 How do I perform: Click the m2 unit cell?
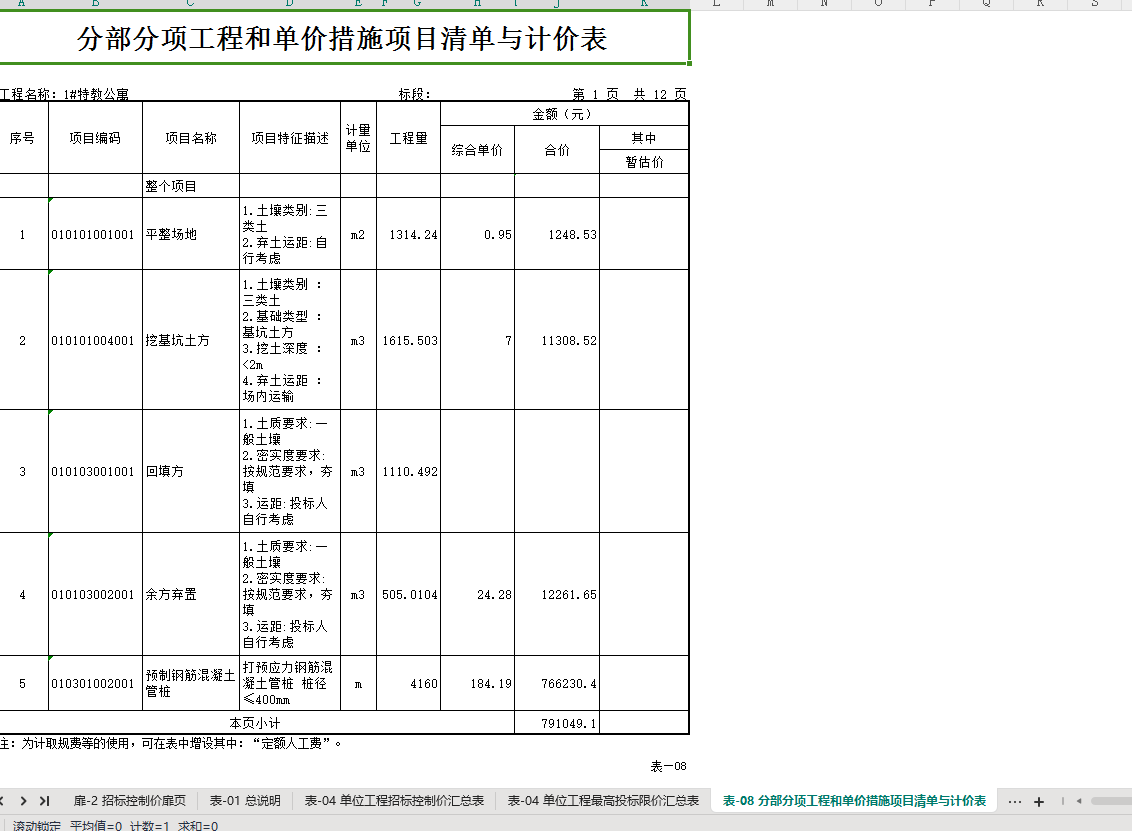(x=358, y=235)
